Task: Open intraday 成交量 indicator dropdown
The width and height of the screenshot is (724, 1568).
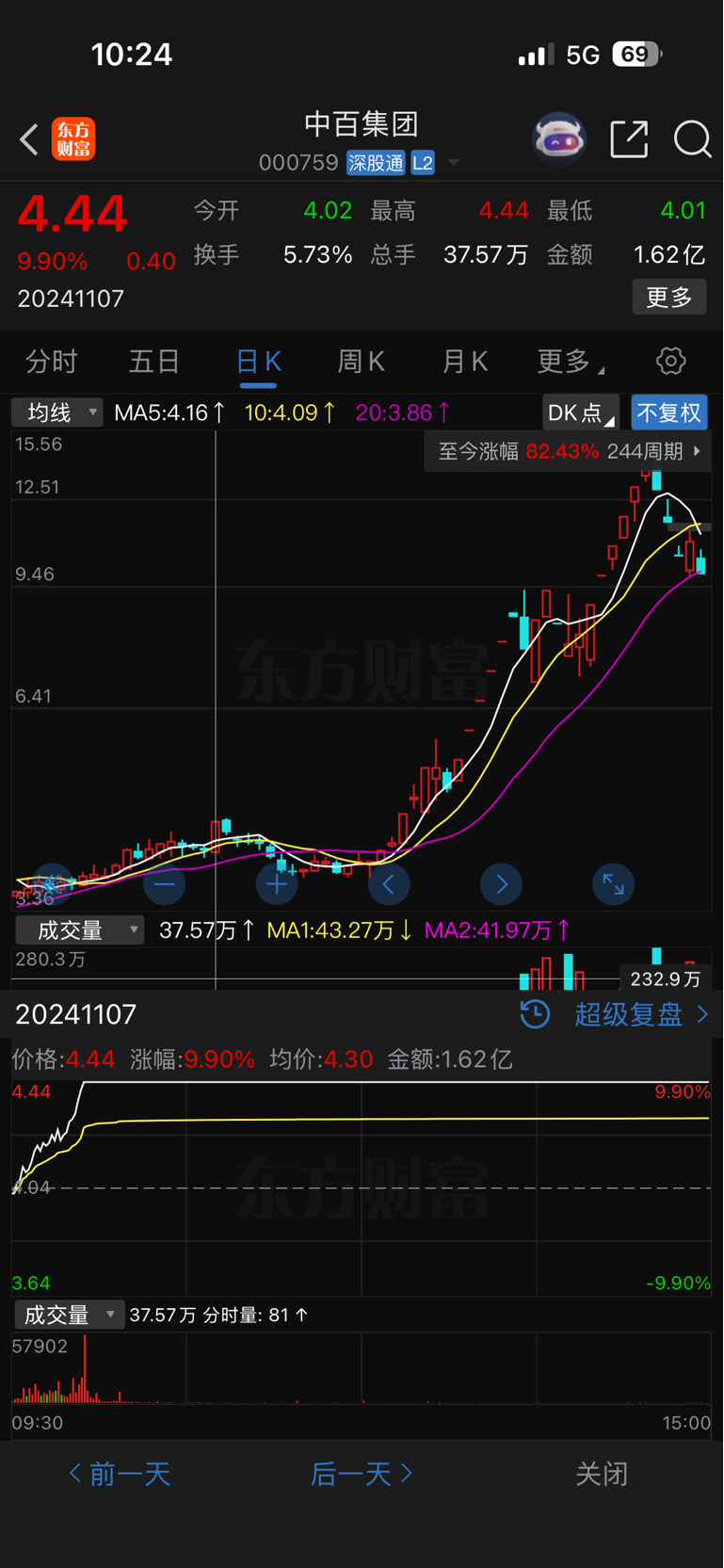Action: (69, 1315)
